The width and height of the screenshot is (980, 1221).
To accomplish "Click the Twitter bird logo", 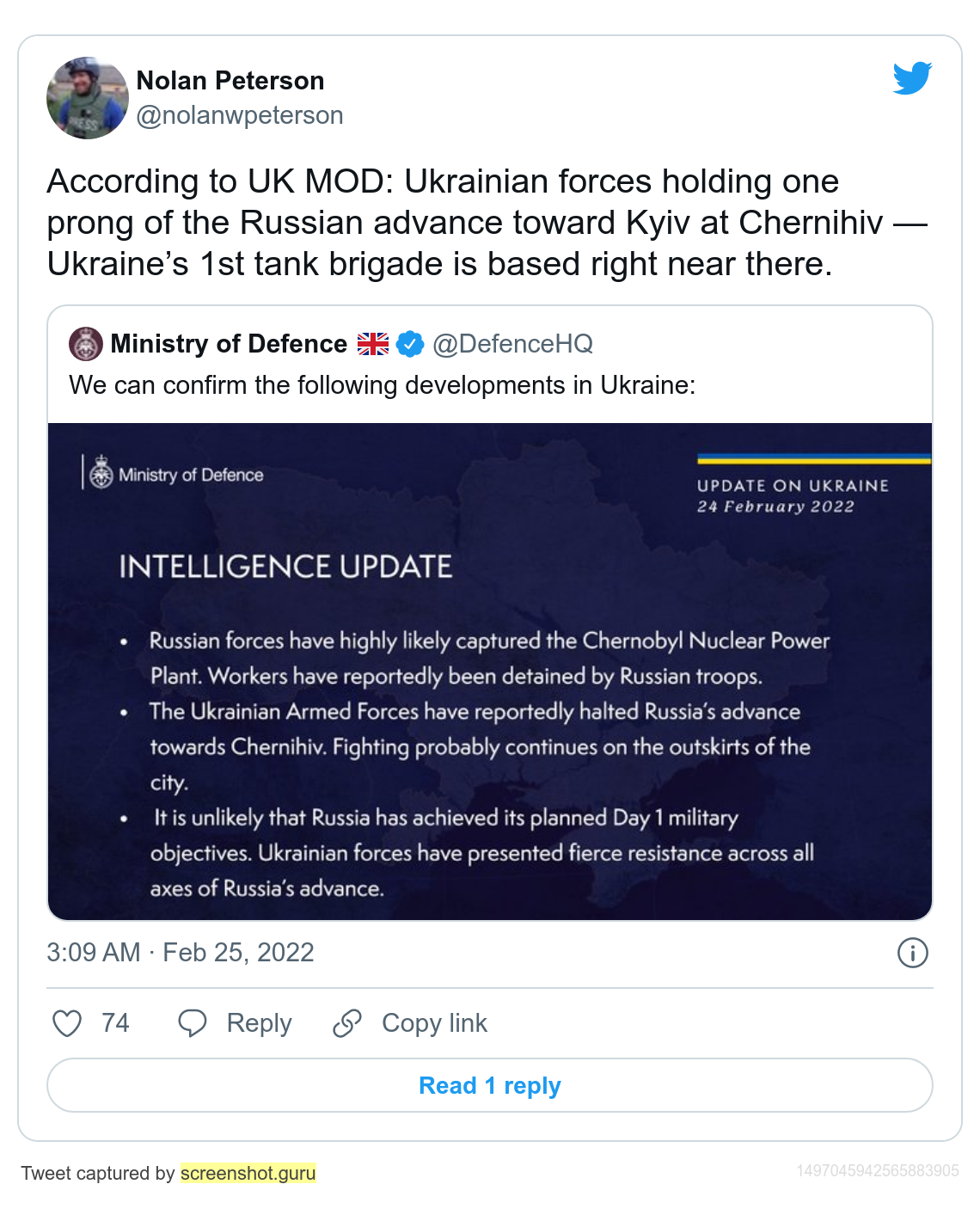I will 912,79.
